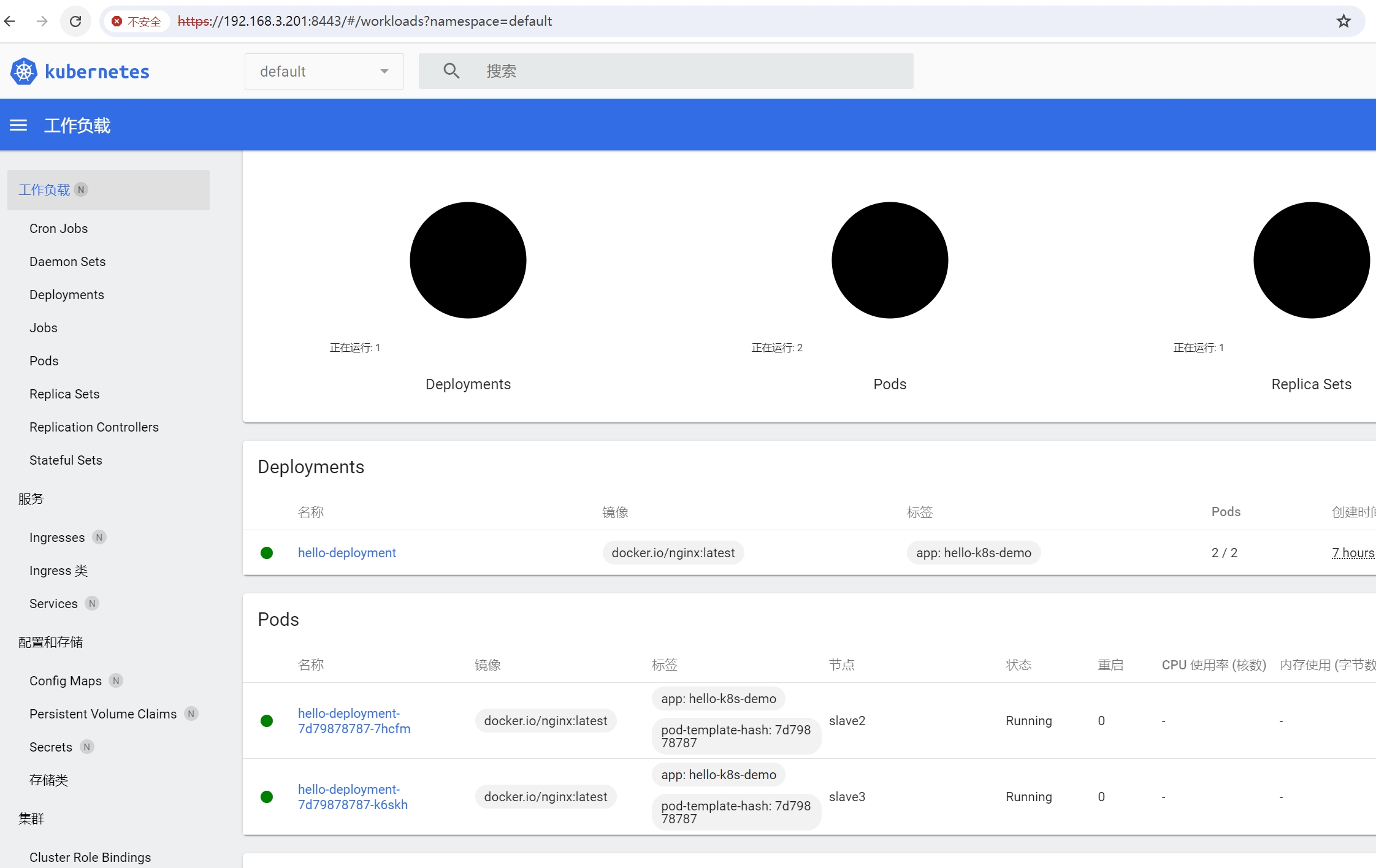Click pod-template-hash label of slave3 pod
The image size is (1376, 868).
[x=736, y=812]
